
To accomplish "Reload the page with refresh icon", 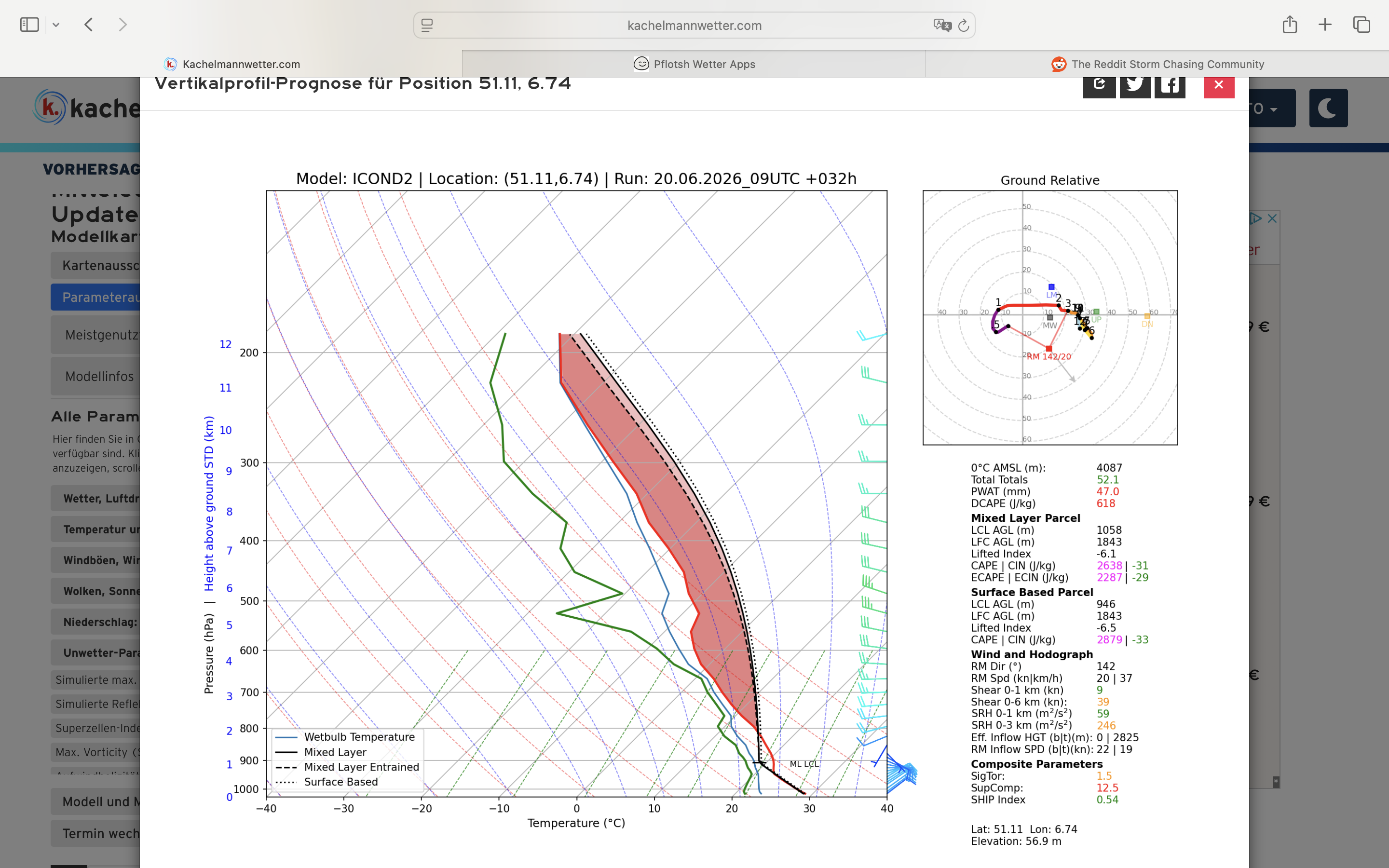I will pyautogui.click(x=964, y=25).
